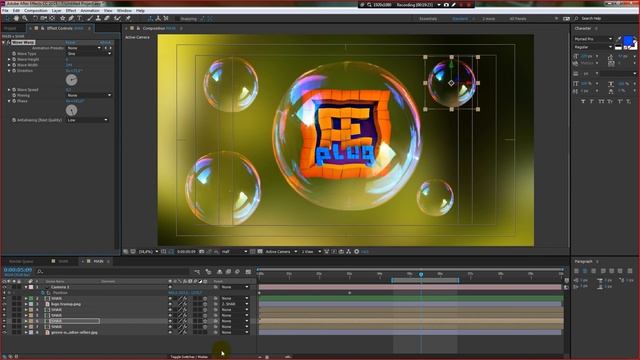Click the Direction angle dial
Screen dimensions: 640x360
tap(71, 80)
